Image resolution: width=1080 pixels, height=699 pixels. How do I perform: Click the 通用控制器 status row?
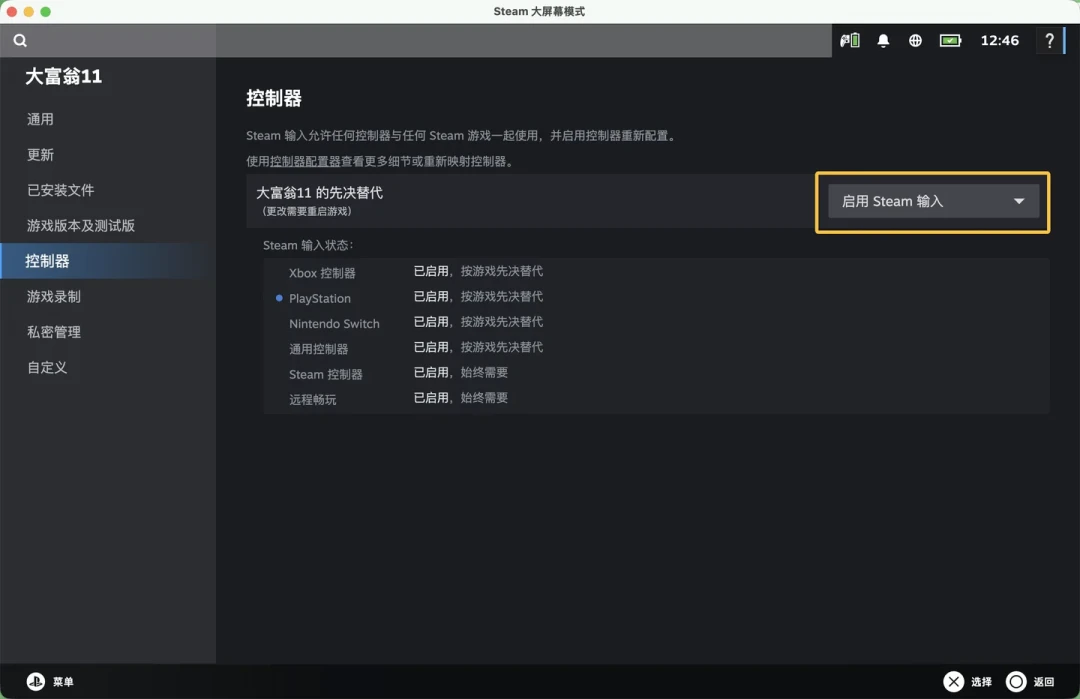click(656, 348)
